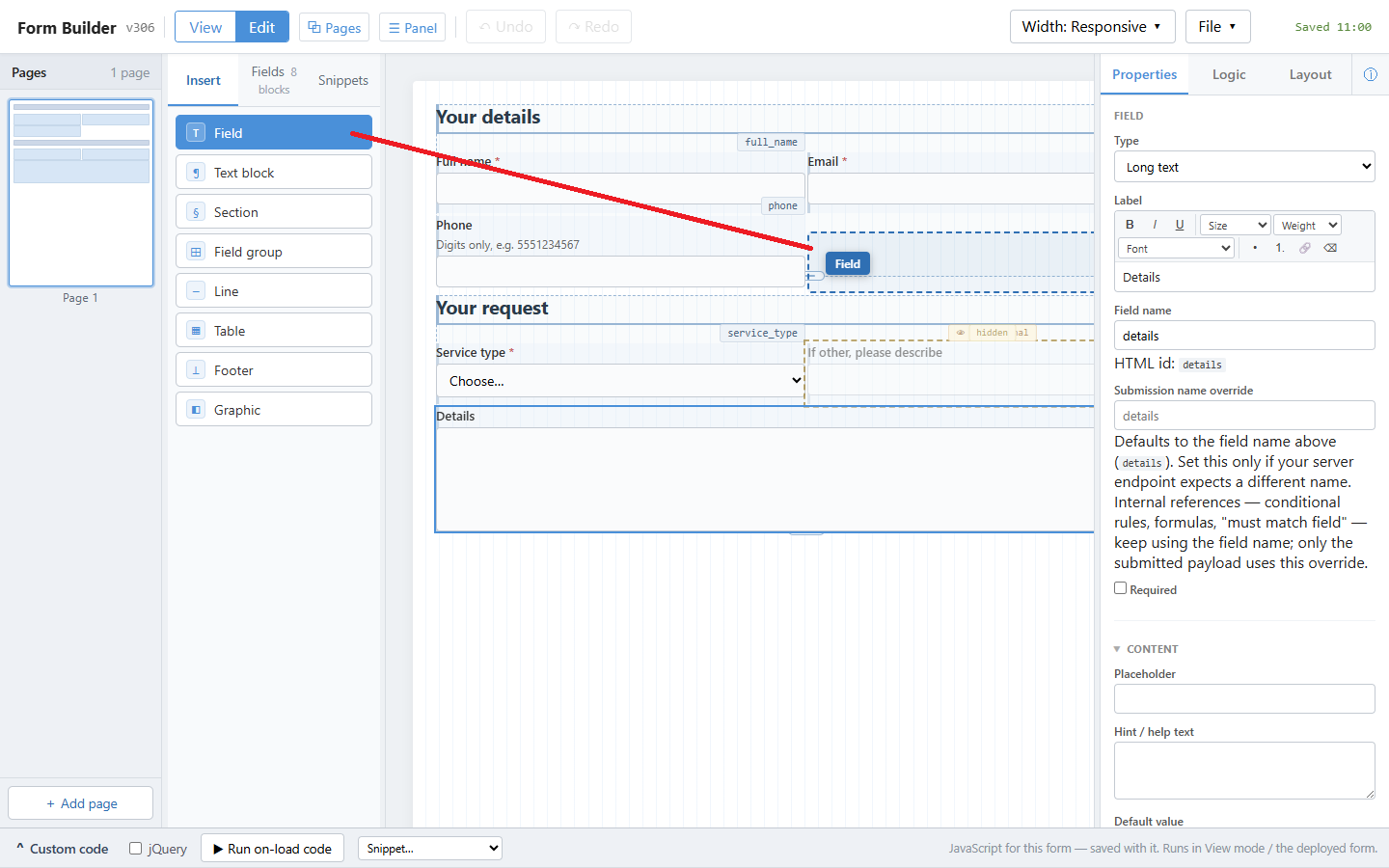Image resolution: width=1389 pixels, height=868 pixels.
Task: Open the Snippets tab
Action: (343, 80)
